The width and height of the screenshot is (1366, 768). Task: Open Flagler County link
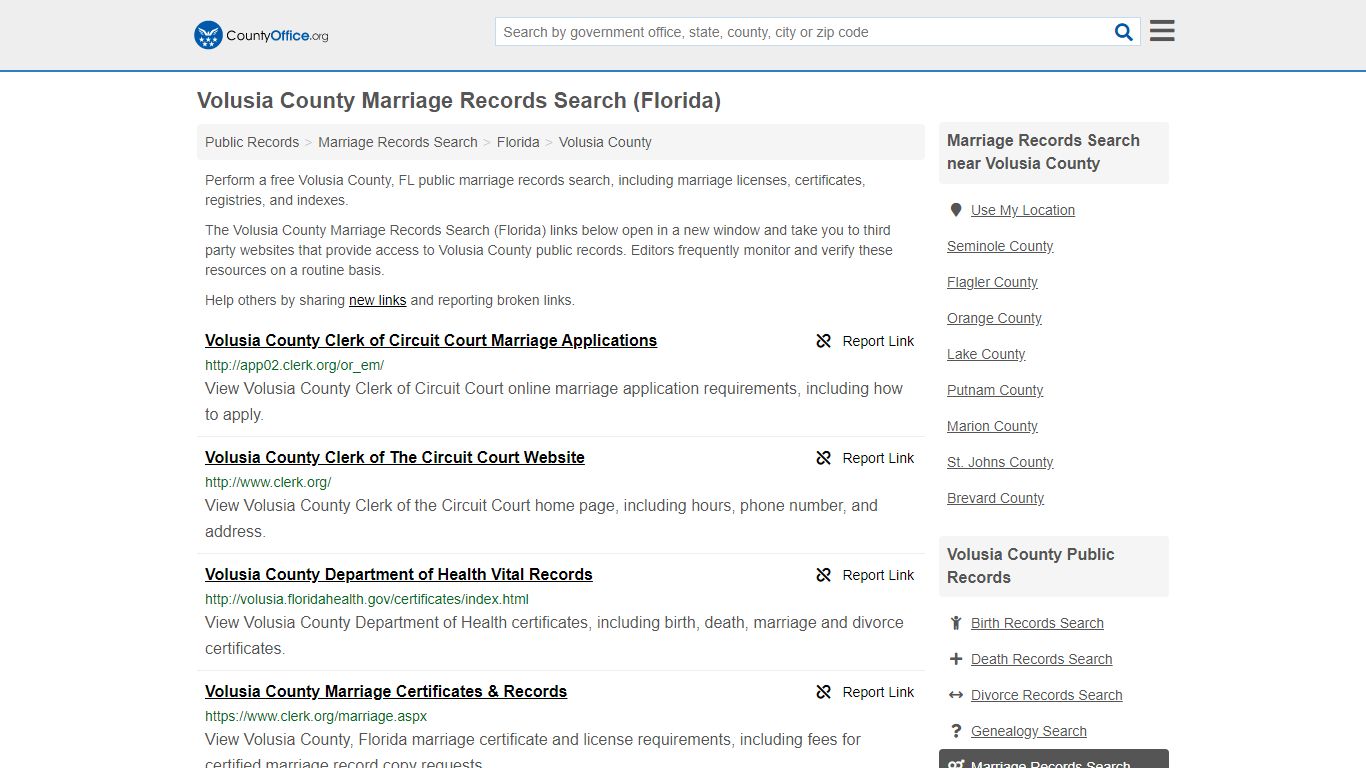[x=992, y=282]
